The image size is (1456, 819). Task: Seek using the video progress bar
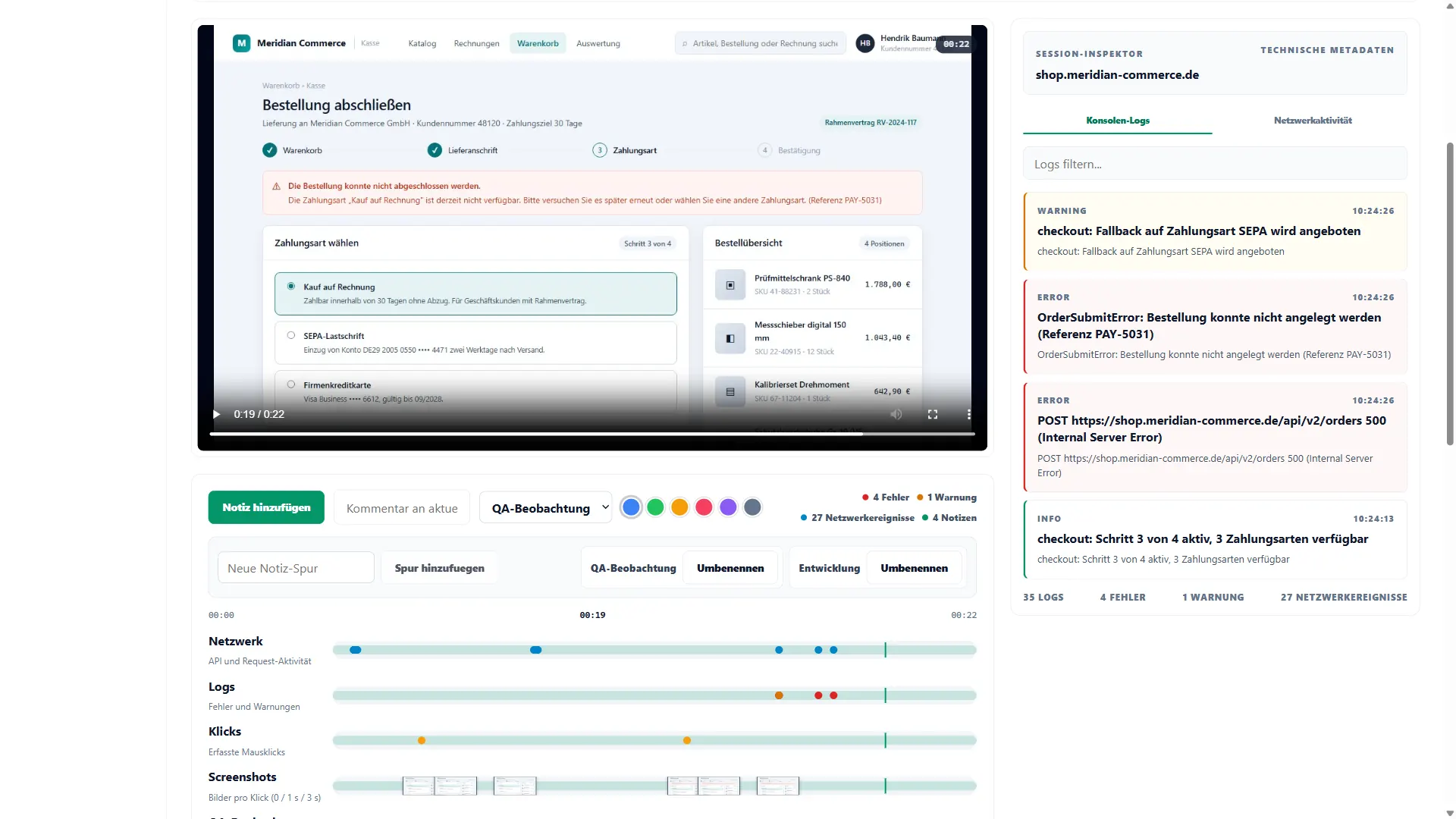coord(592,434)
